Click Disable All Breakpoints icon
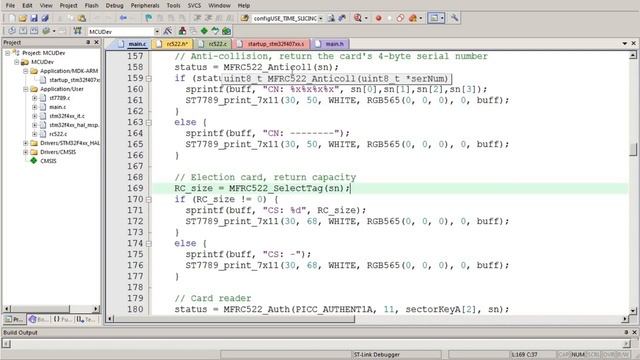This screenshot has height=360, width=640. tap(400, 18)
